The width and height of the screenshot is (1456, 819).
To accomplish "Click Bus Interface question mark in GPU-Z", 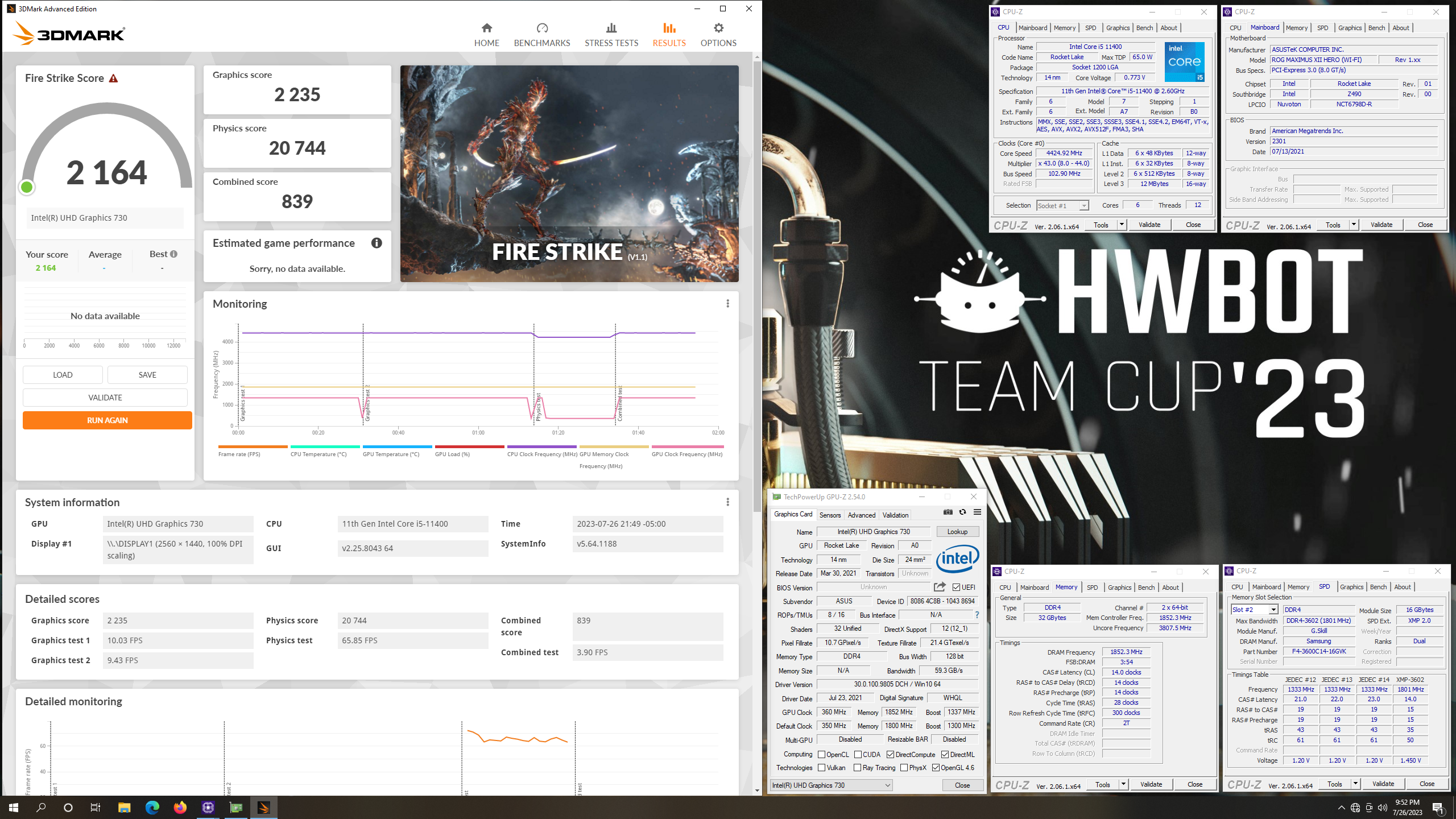I will tap(977, 615).
